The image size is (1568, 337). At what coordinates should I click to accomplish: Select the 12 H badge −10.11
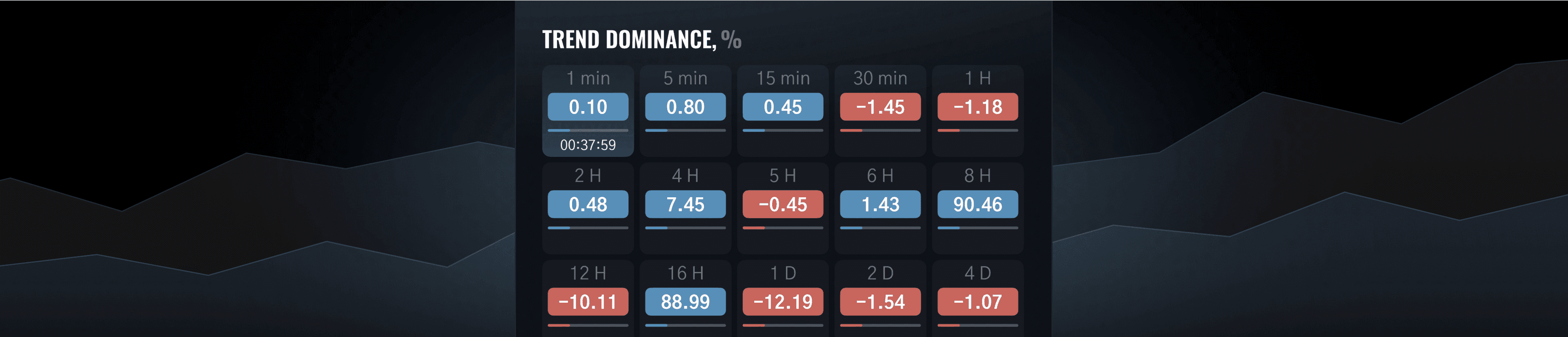(x=588, y=300)
